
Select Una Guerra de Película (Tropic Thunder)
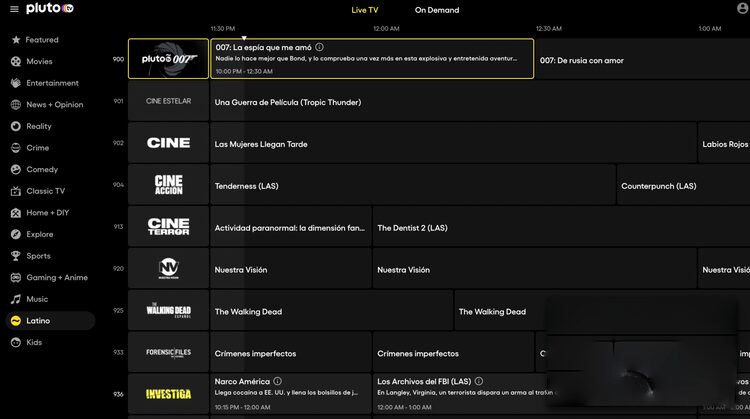click(288, 102)
